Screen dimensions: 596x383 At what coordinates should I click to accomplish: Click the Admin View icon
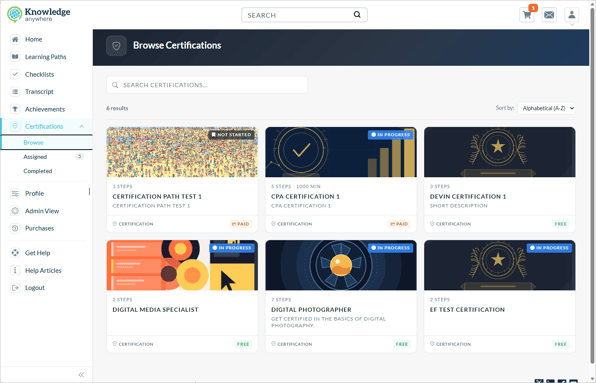[x=15, y=211]
